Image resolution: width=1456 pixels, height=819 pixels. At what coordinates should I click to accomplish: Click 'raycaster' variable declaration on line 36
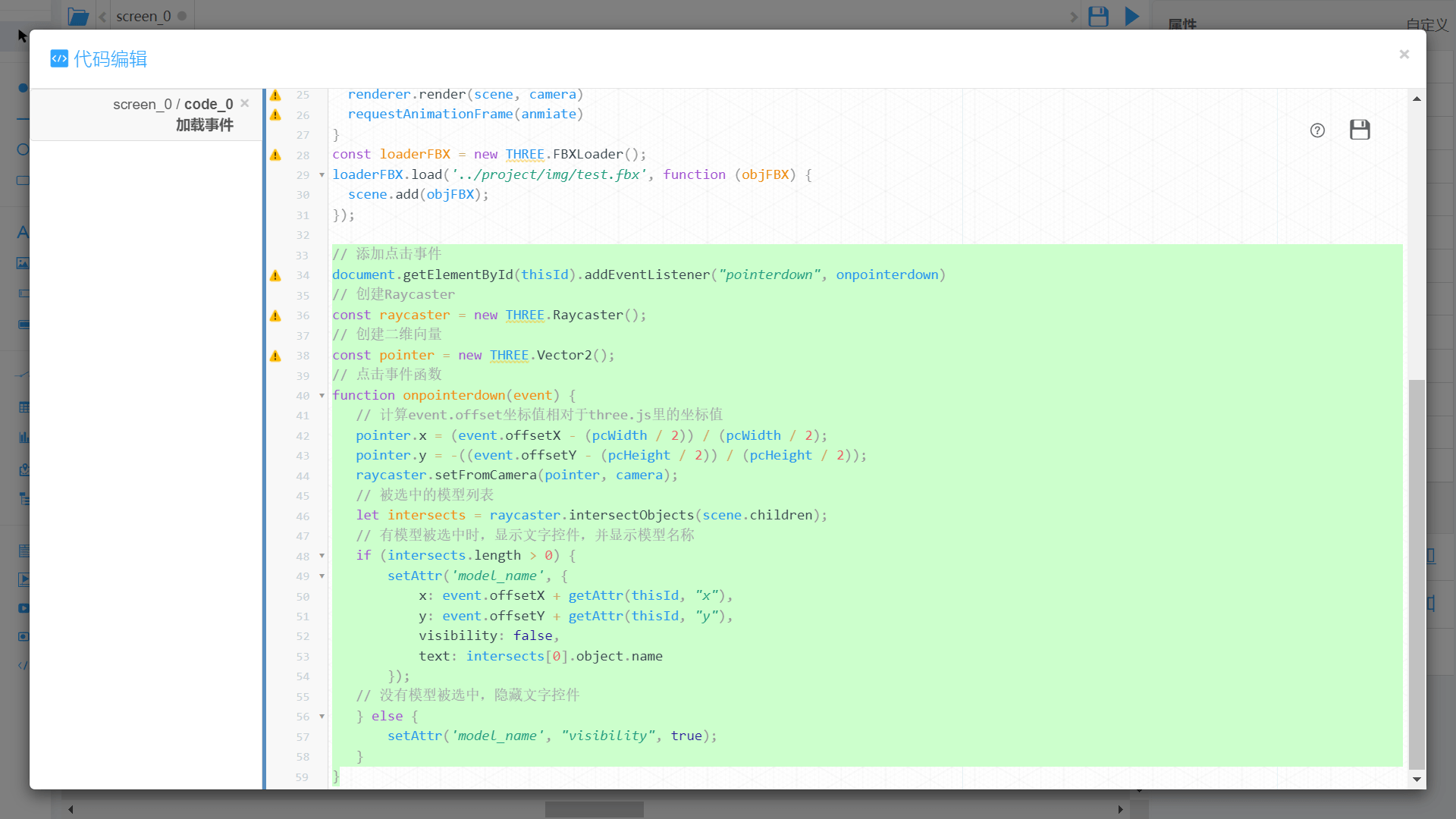(415, 315)
